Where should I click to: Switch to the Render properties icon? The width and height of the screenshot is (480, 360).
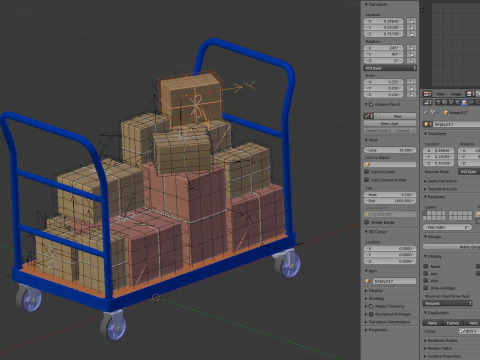pos(438,103)
